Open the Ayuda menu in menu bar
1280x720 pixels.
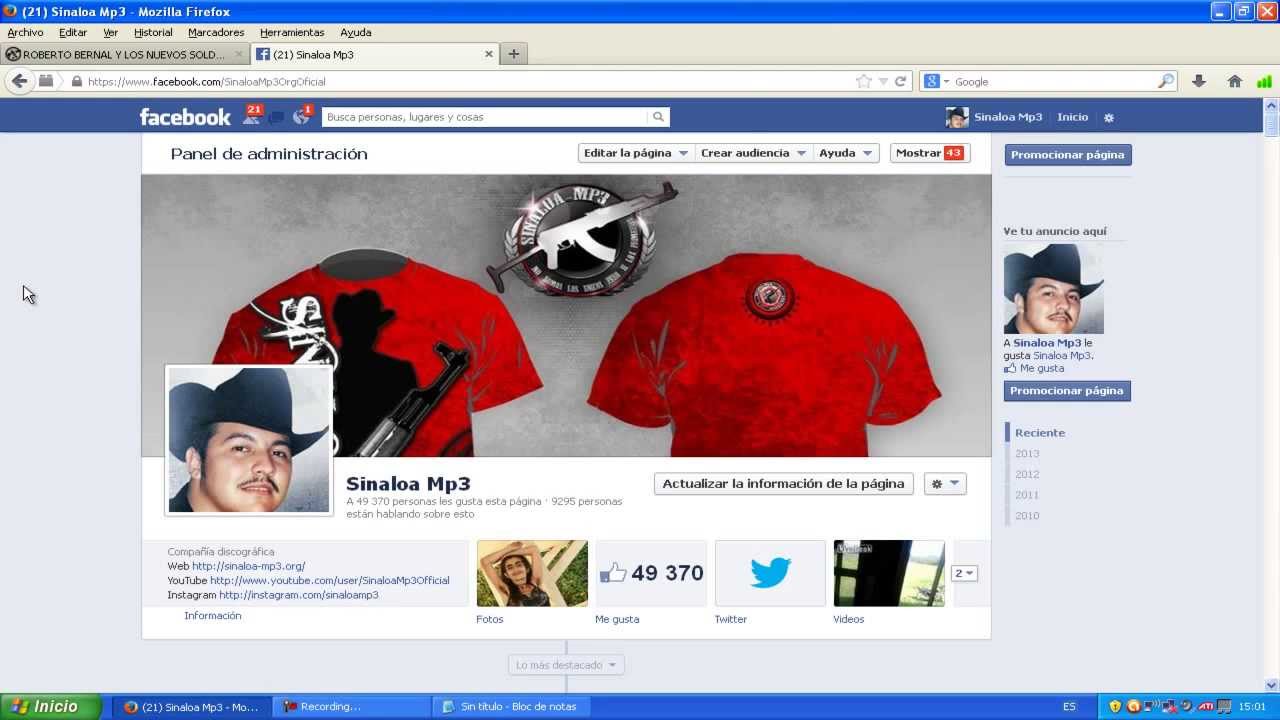tap(355, 32)
